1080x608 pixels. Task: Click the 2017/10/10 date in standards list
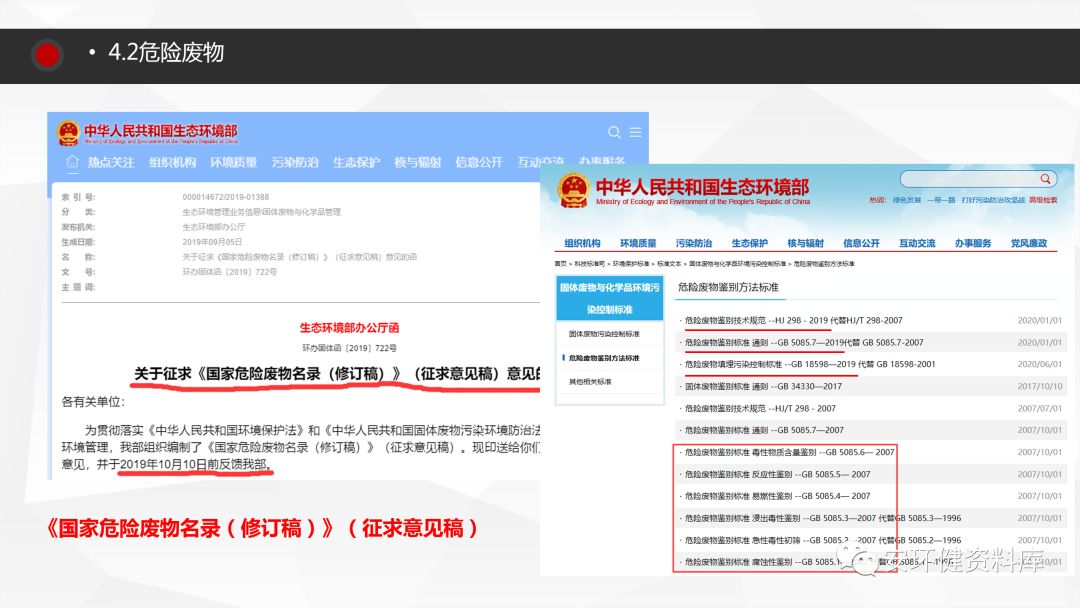(x=1039, y=386)
